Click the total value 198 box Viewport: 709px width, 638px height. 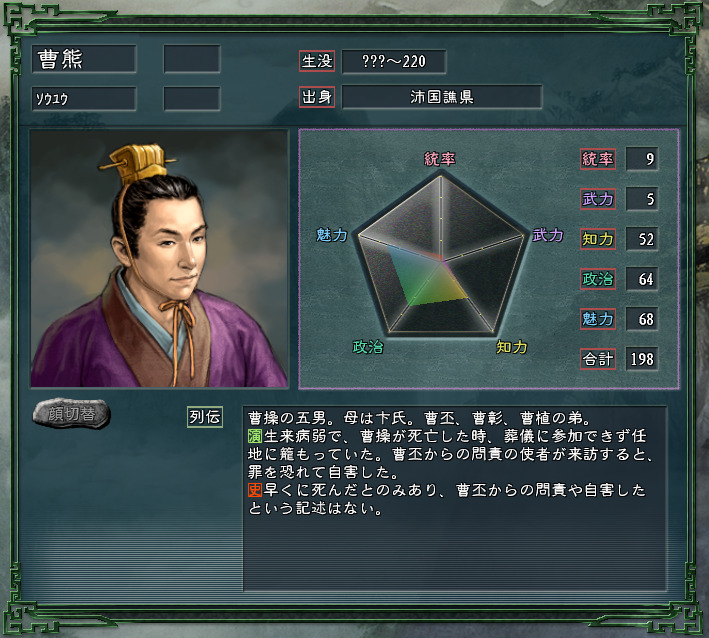click(642, 359)
